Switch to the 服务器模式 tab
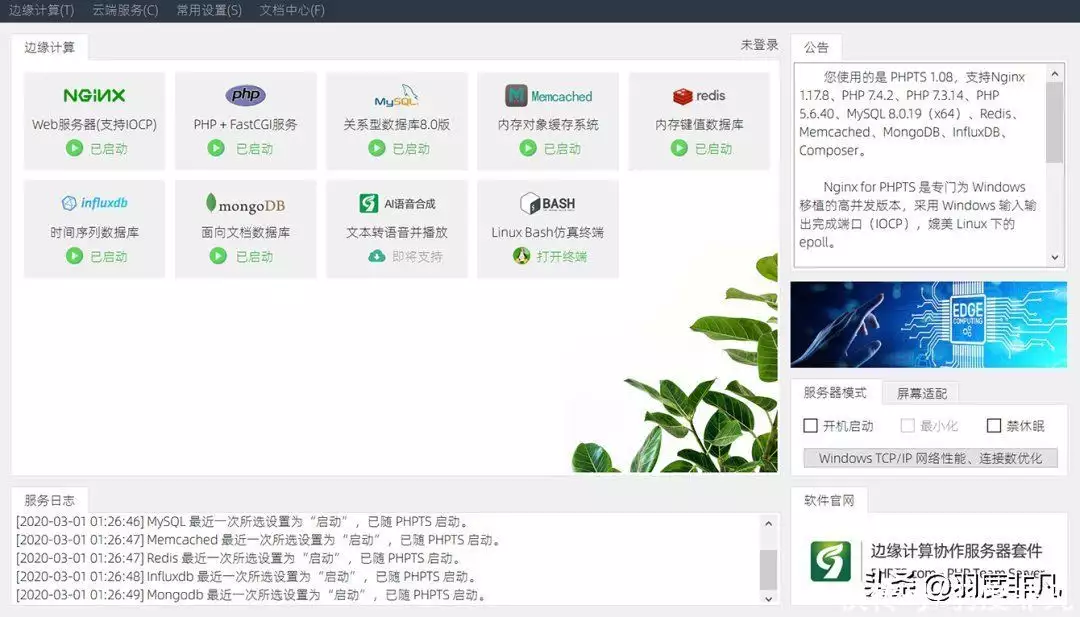The height and width of the screenshot is (617, 1080). click(x=835, y=393)
